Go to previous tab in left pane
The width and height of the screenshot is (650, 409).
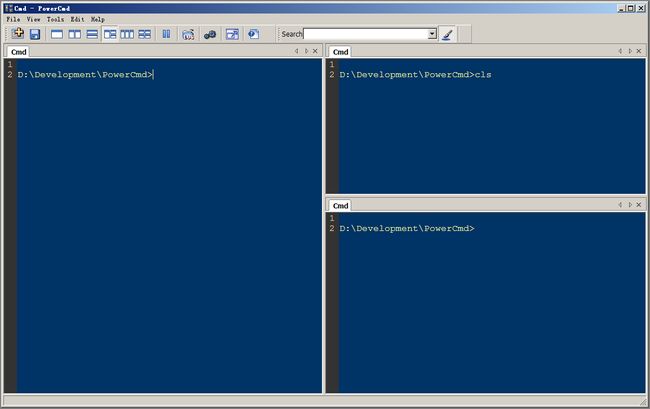tap(296, 51)
